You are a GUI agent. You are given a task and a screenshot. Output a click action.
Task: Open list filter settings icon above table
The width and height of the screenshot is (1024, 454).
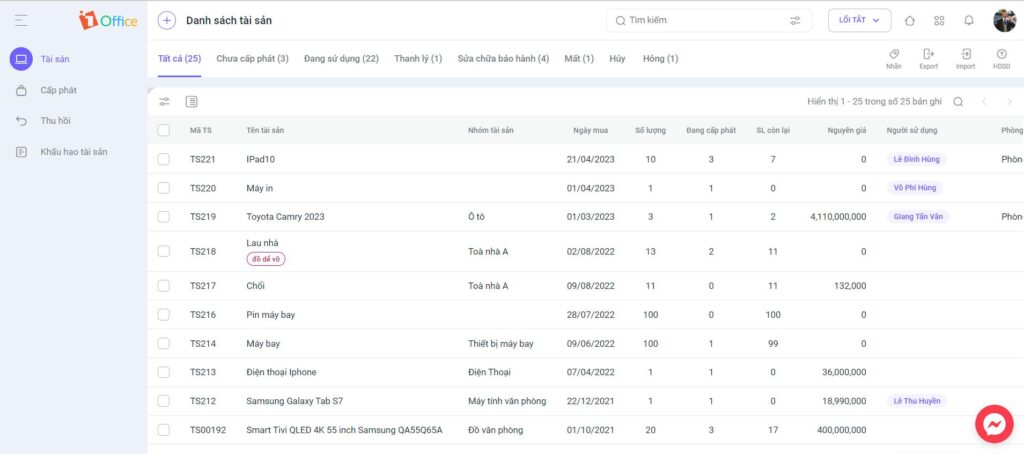click(x=165, y=101)
